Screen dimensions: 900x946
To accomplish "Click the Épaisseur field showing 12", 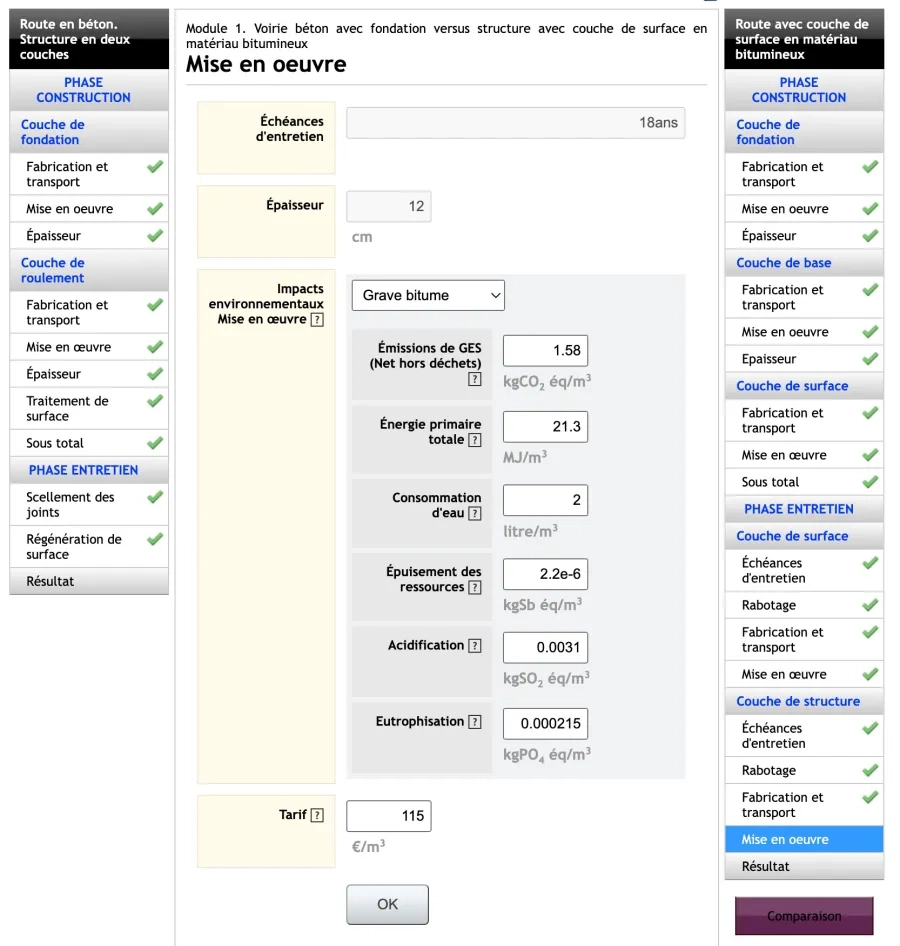I will tap(388, 206).
